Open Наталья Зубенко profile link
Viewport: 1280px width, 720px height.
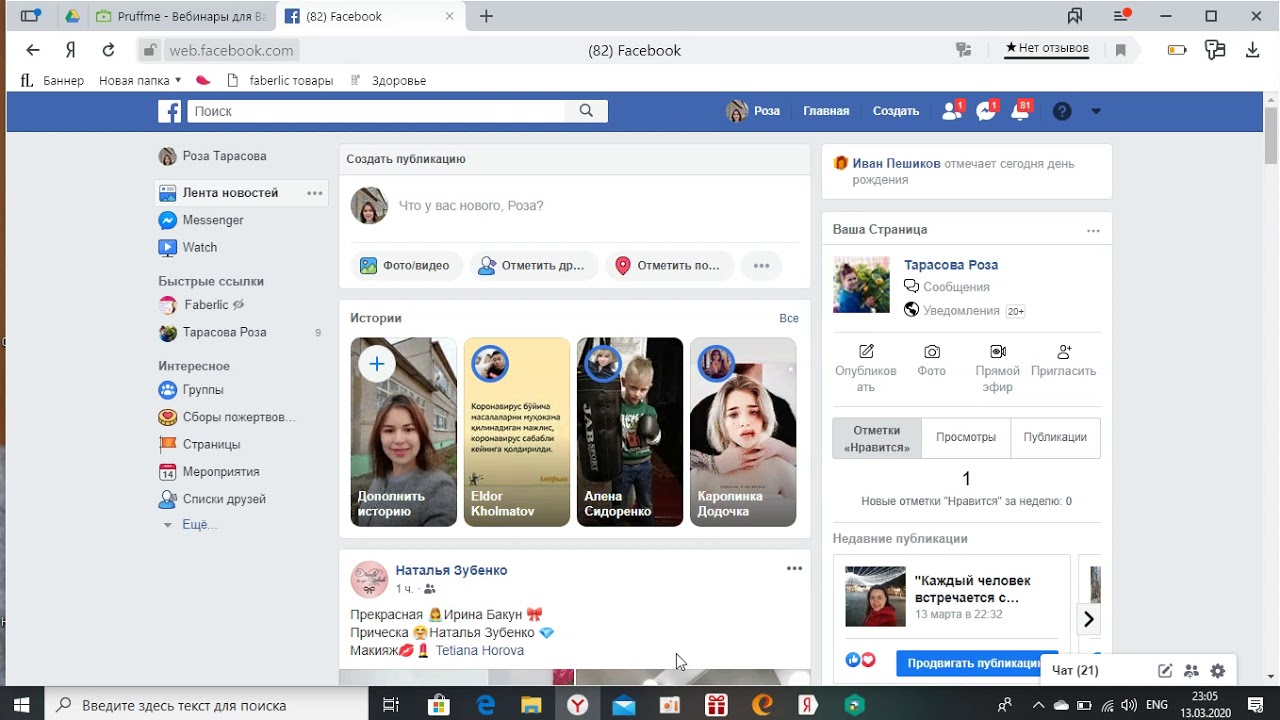451,570
